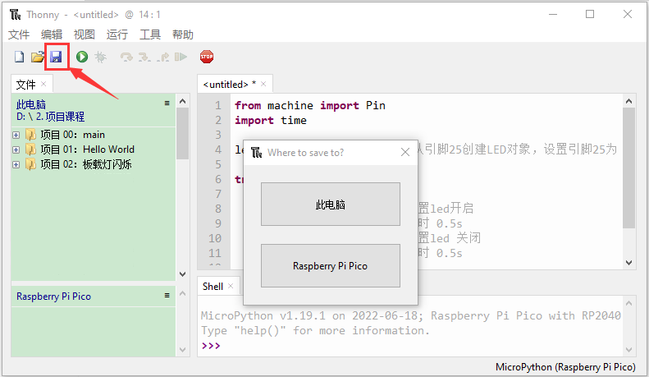Click the Step over debug icon
The width and height of the screenshot is (650, 377).
tap(126, 57)
